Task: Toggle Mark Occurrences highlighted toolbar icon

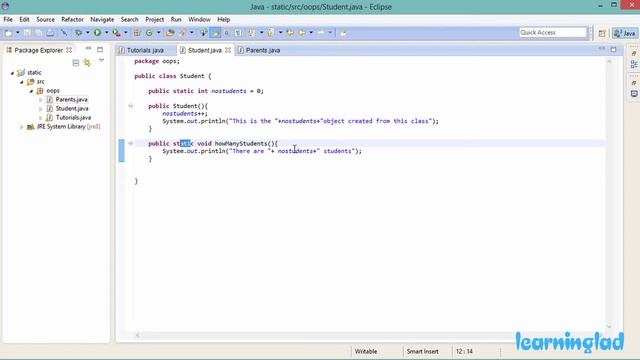Action: [x=215, y=33]
